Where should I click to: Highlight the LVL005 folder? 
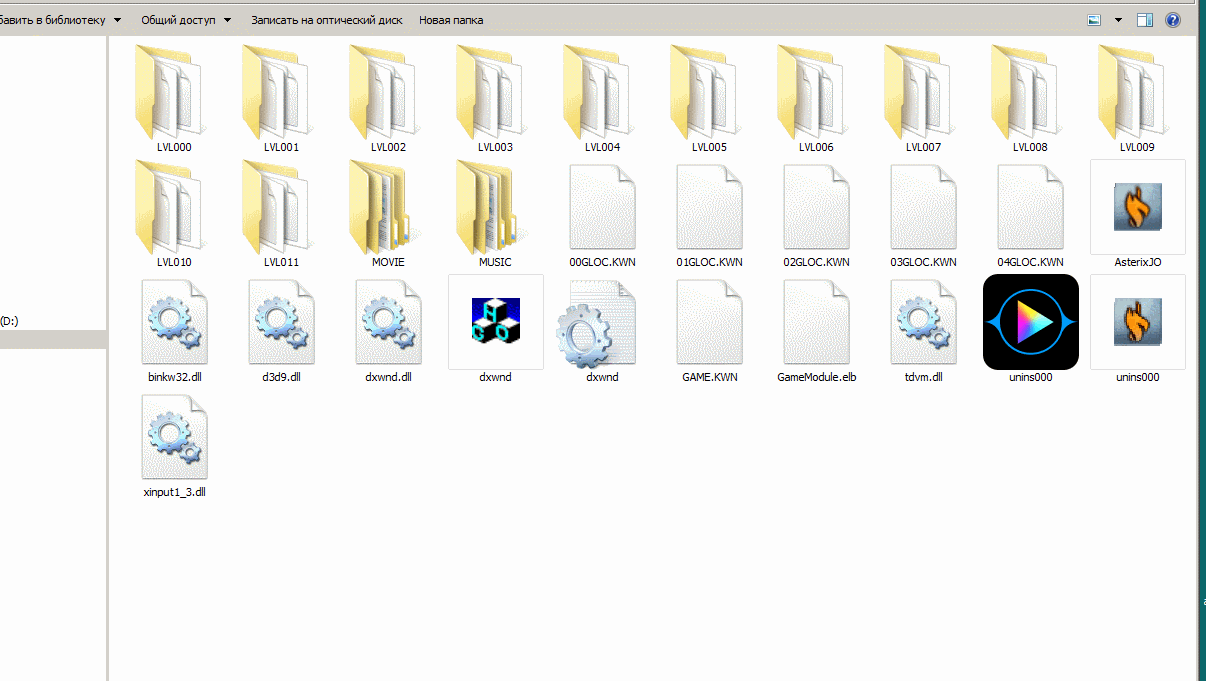click(x=709, y=100)
